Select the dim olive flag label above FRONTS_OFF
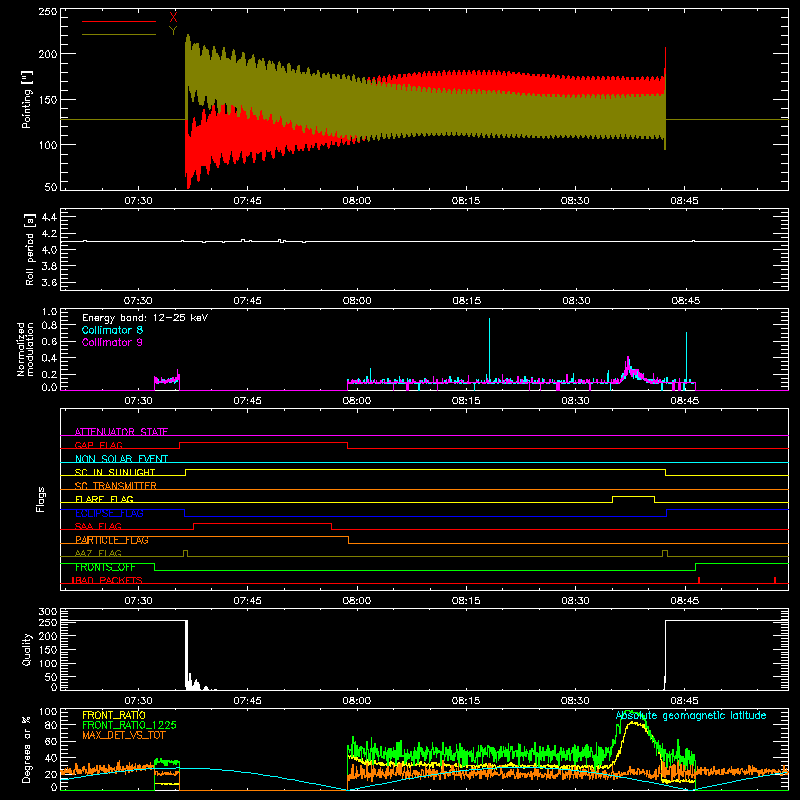The width and height of the screenshot is (800, 800). [98, 553]
